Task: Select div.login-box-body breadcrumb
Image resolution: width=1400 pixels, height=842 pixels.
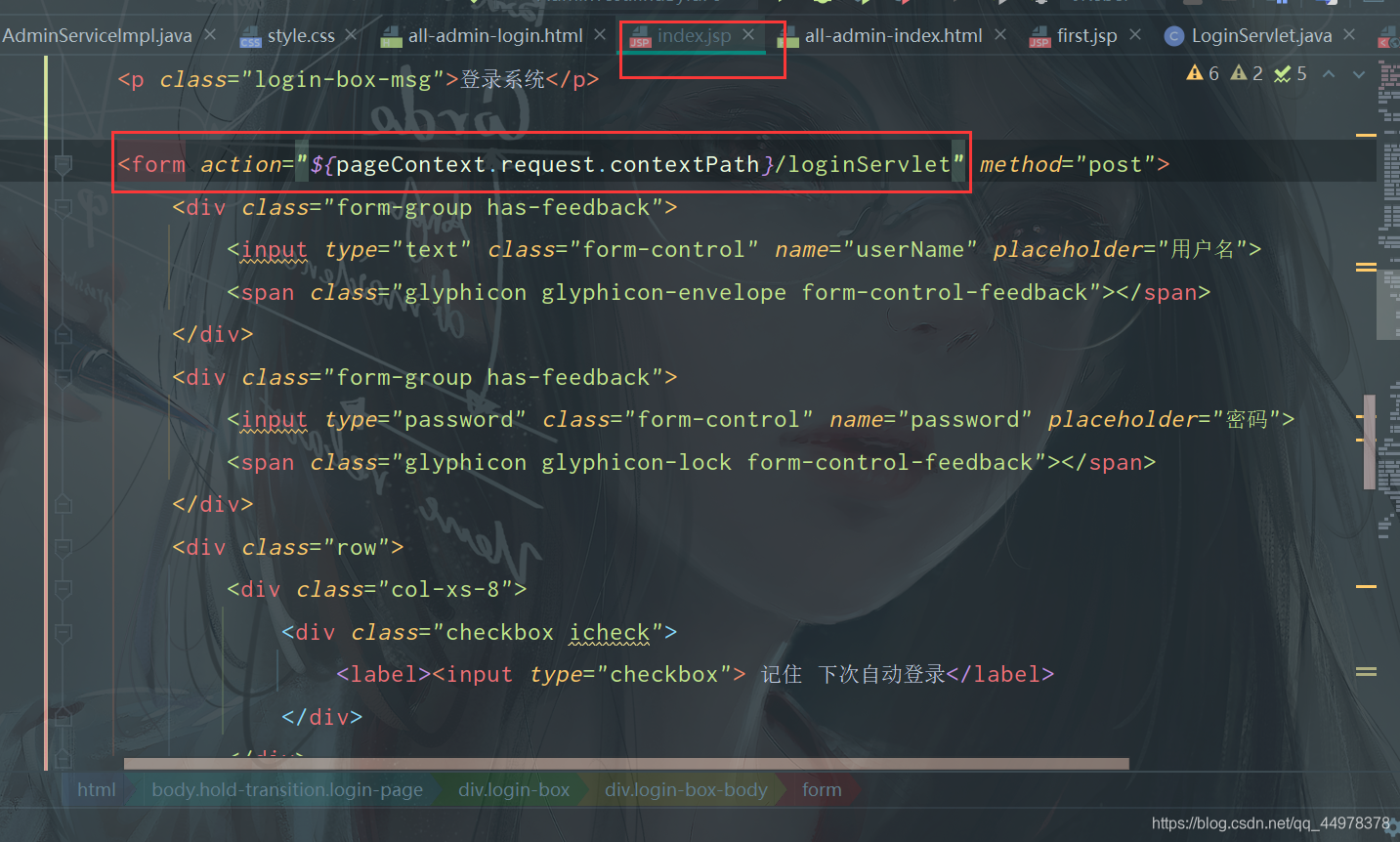Action: click(x=686, y=790)
